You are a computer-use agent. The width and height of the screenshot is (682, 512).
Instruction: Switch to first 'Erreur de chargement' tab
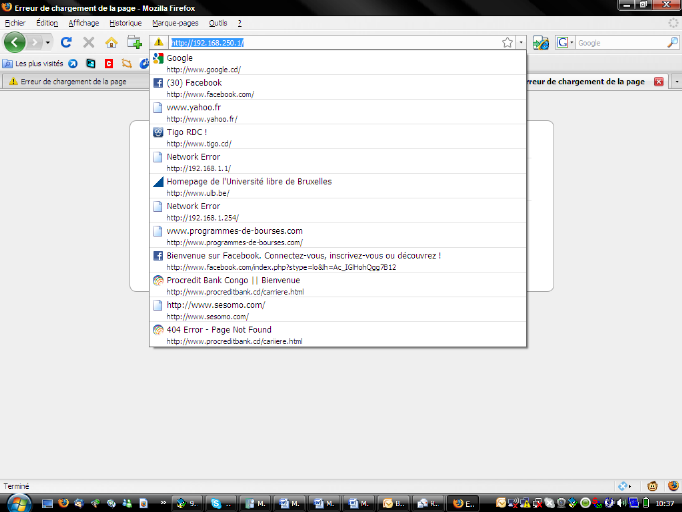[70, 82]
